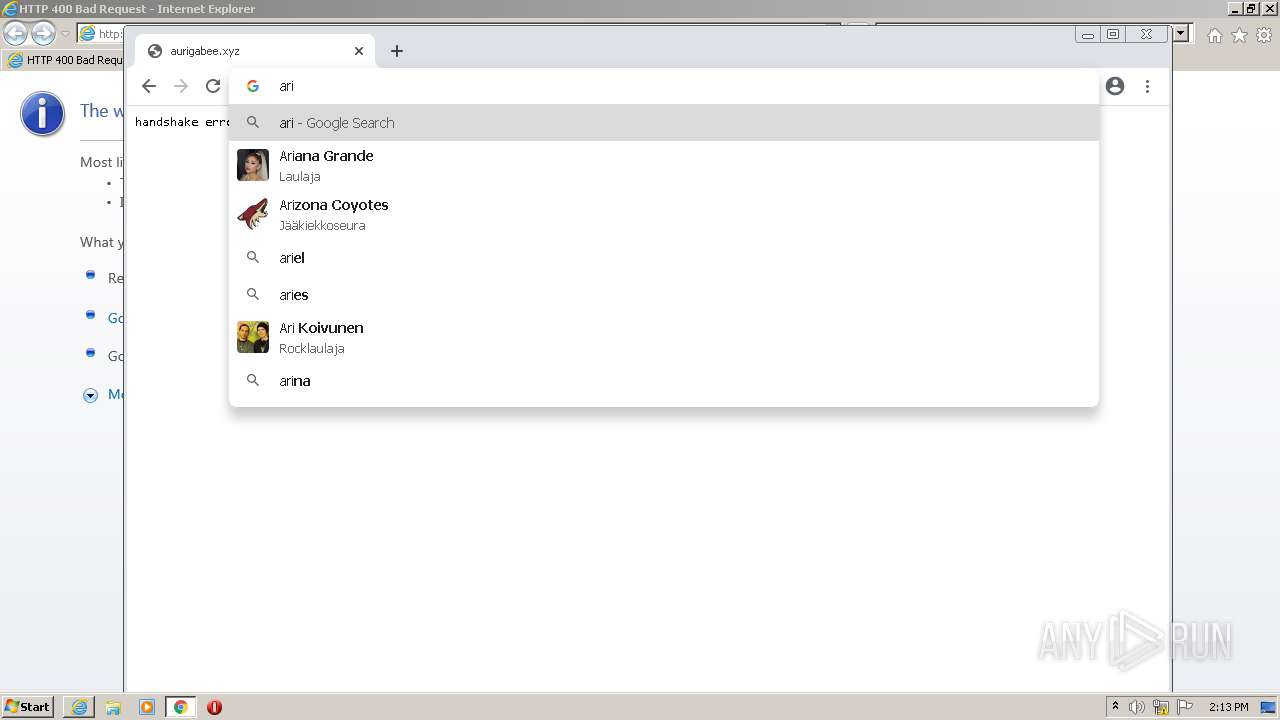Click the red Opera-style taskbar icon

tap(214, 707)
